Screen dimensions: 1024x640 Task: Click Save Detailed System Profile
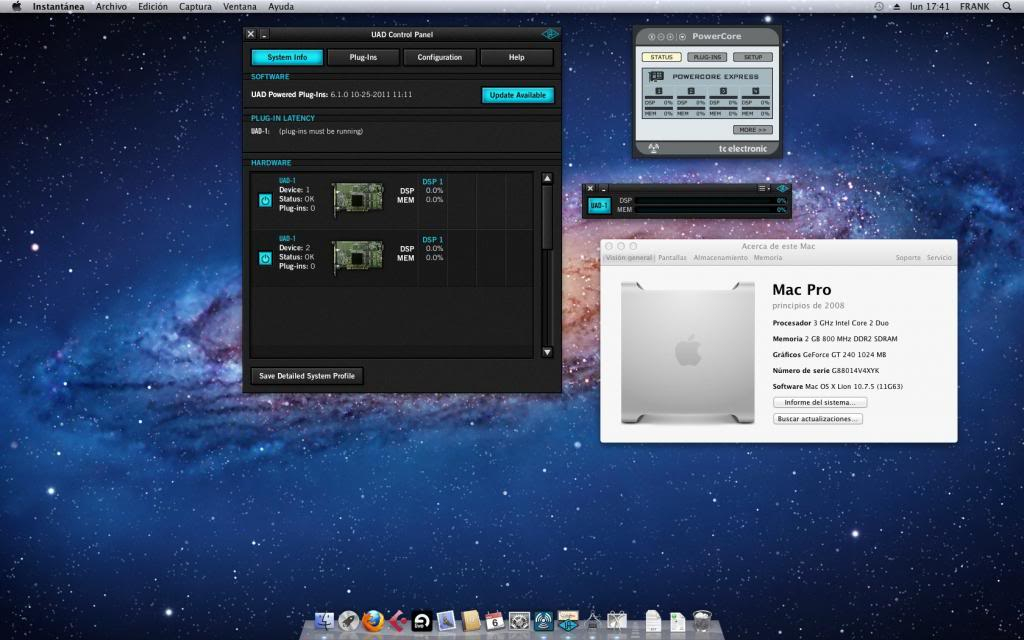(x=307, y=376)
